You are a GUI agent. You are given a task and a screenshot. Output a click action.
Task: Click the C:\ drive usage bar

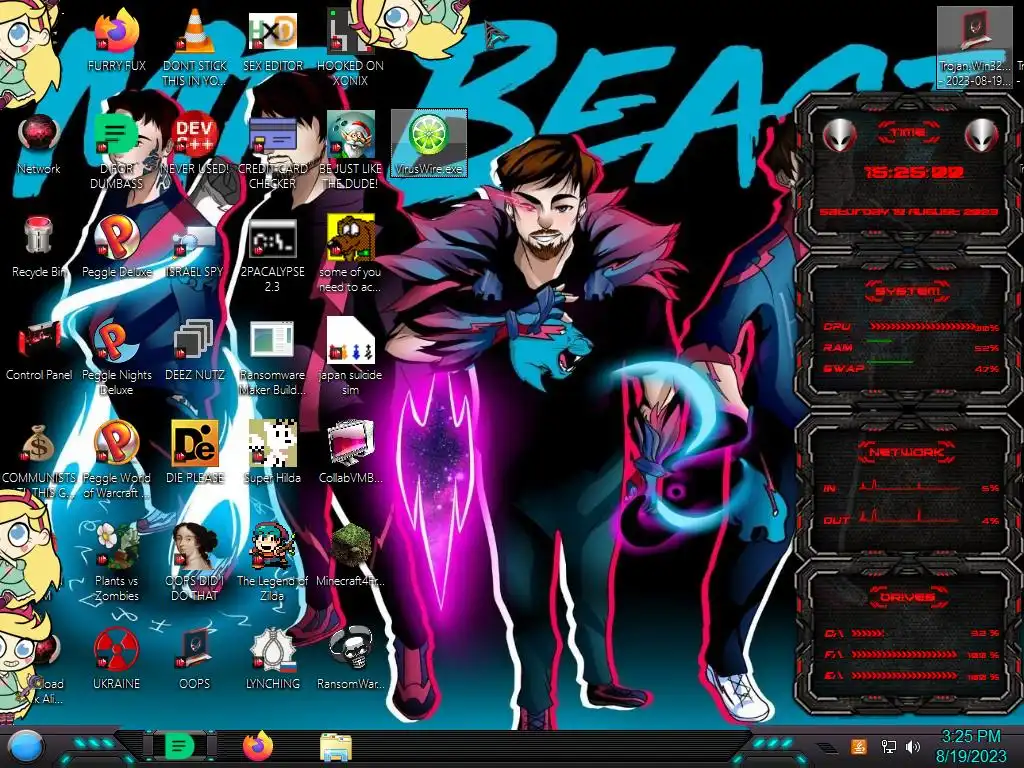869,633
